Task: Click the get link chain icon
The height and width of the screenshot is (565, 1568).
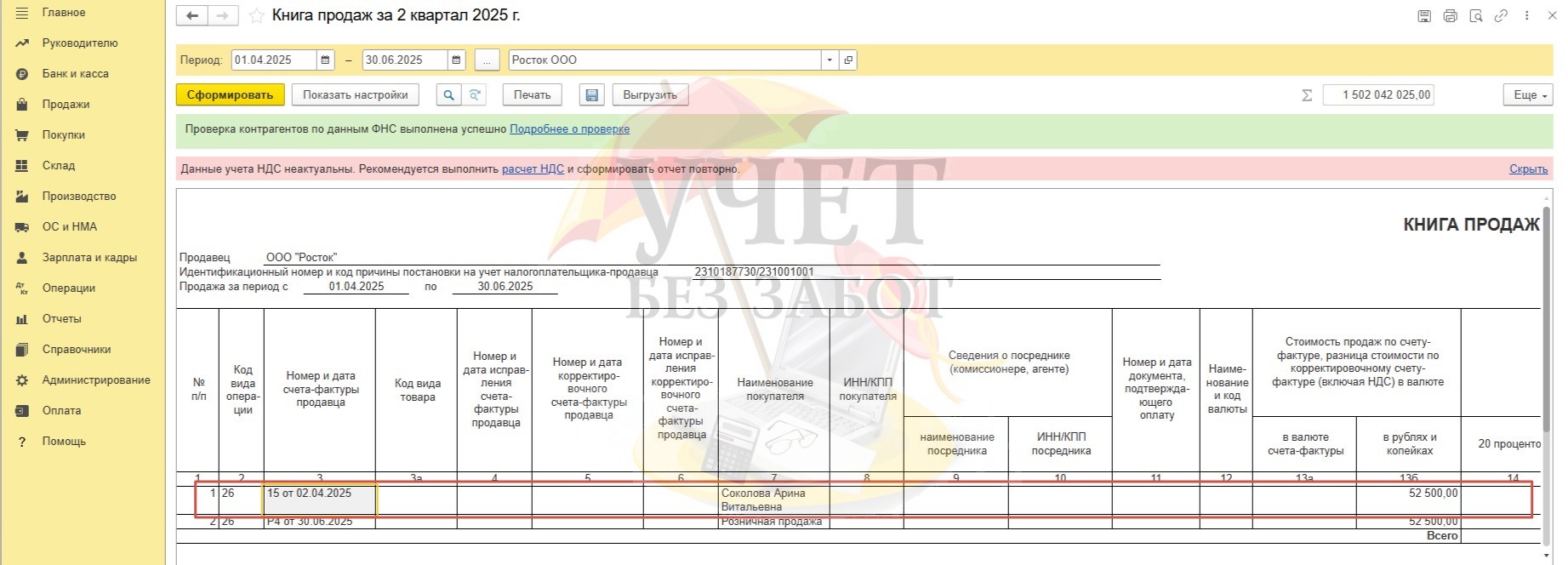Action: 1501,16
